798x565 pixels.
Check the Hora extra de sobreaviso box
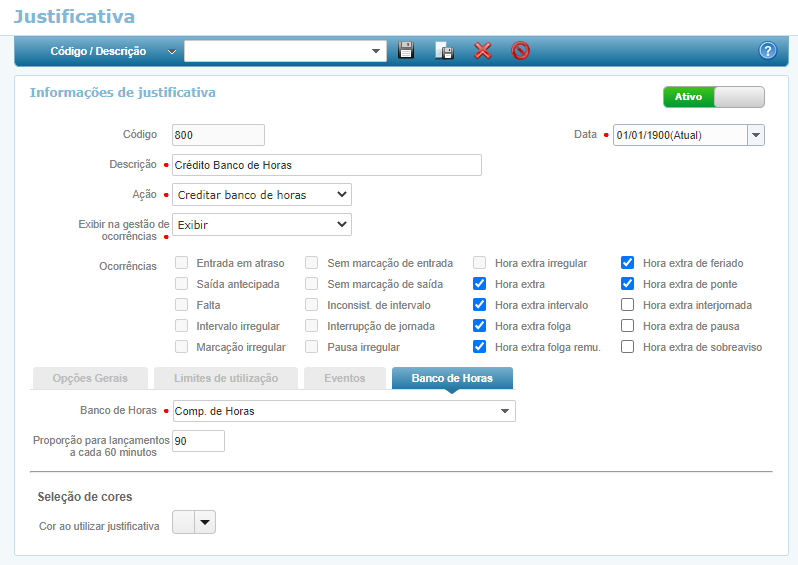[x=628, y=347]
